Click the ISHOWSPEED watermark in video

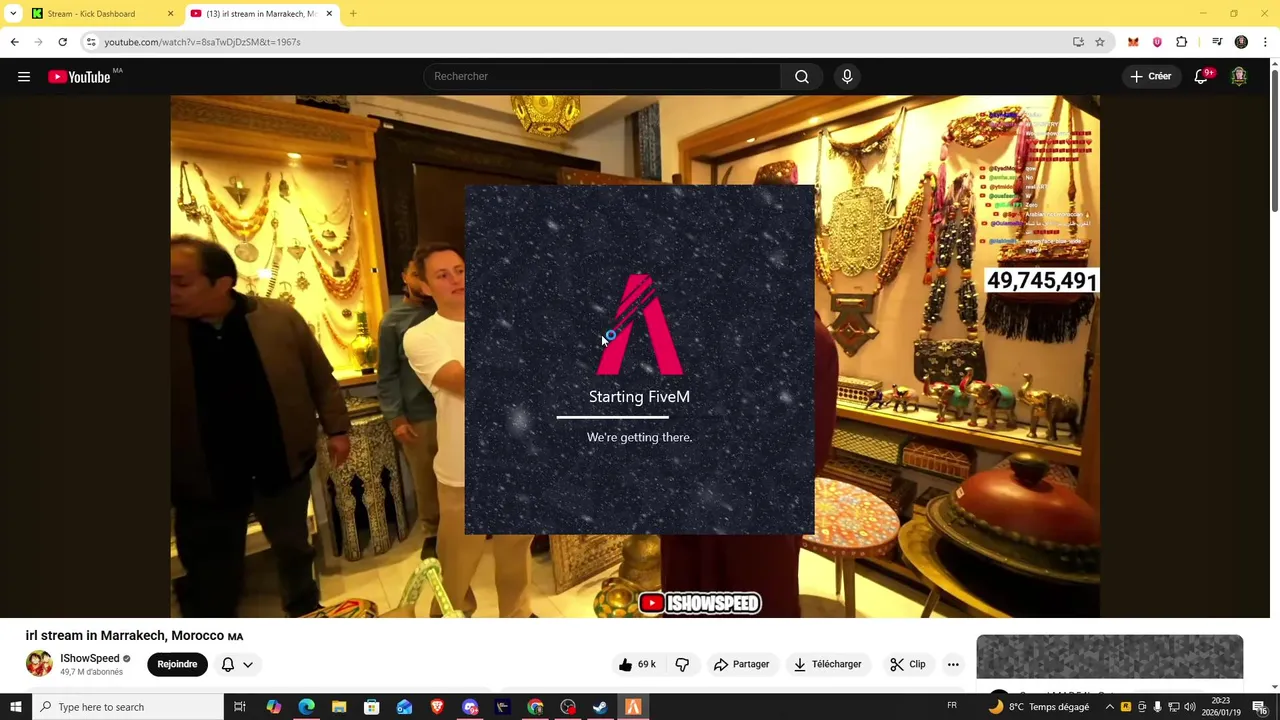tap(700, 603)
